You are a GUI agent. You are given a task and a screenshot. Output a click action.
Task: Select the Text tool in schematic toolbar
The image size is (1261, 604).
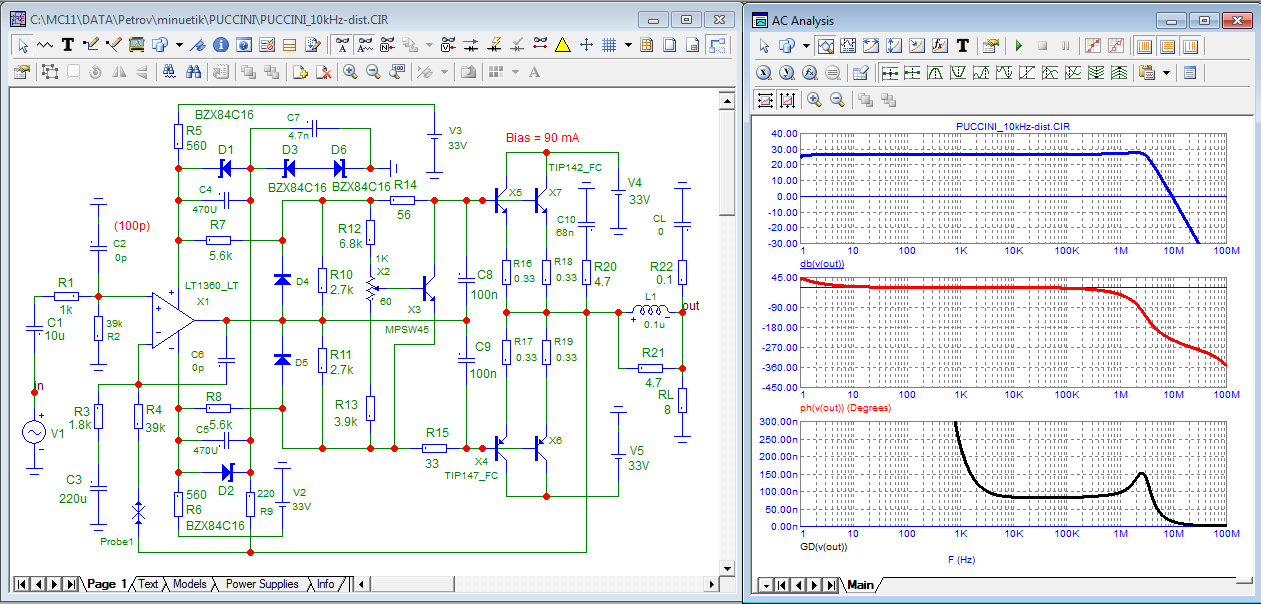(x=68, y=45)
